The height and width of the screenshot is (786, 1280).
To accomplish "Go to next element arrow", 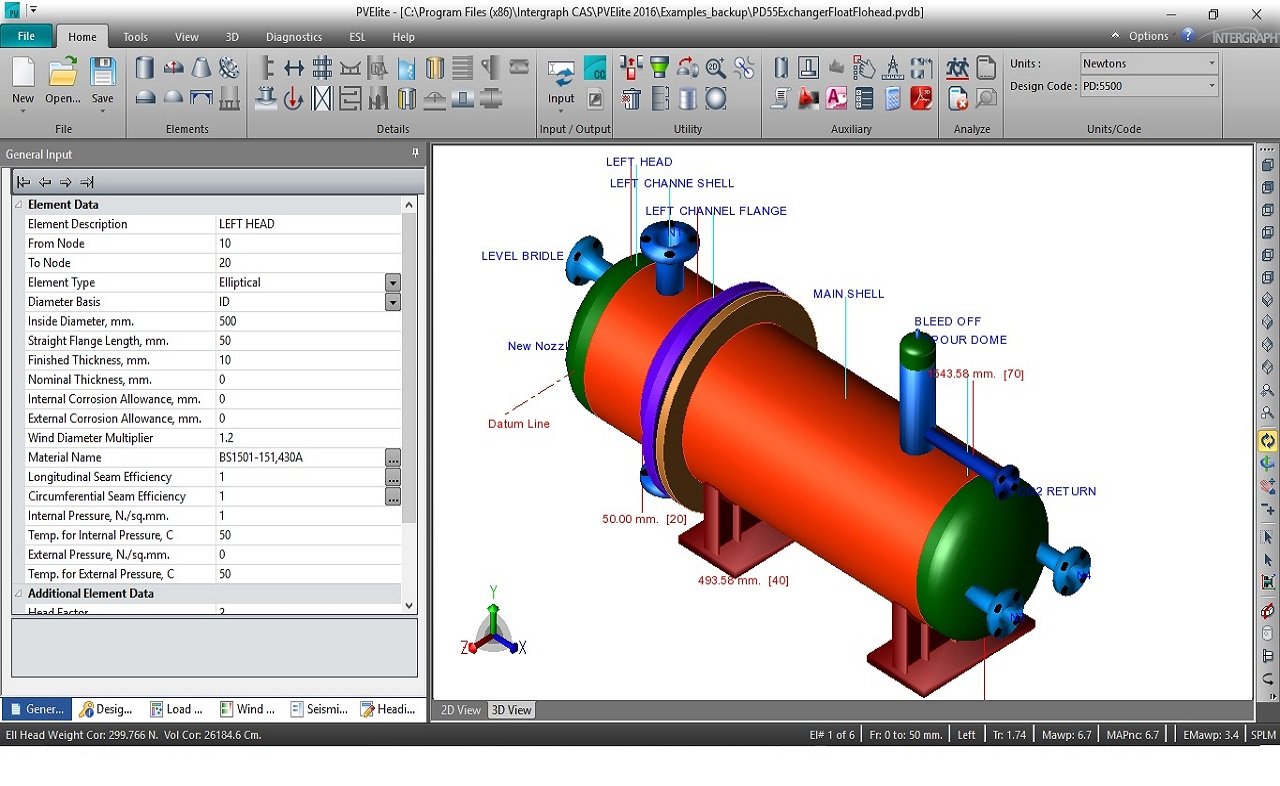I will pyautogui.click(x=65, y=182).
